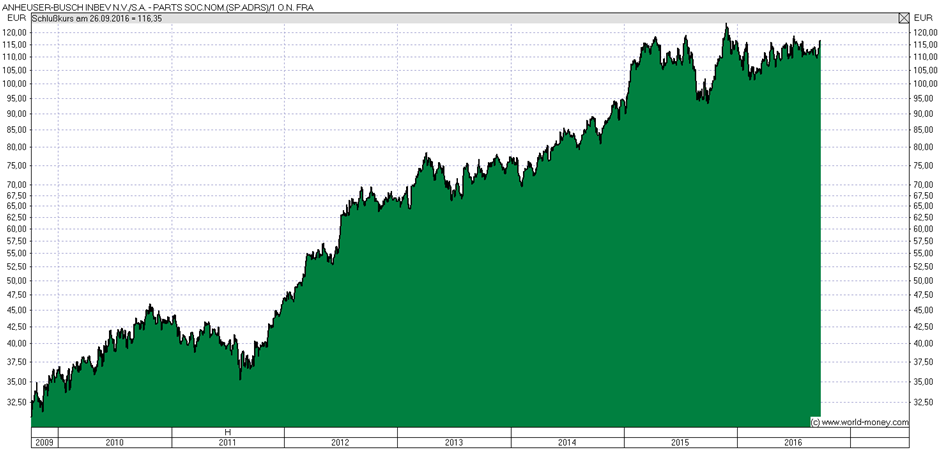
Task: Click 62,50 on the left price axis
Action: pos(16,217)
